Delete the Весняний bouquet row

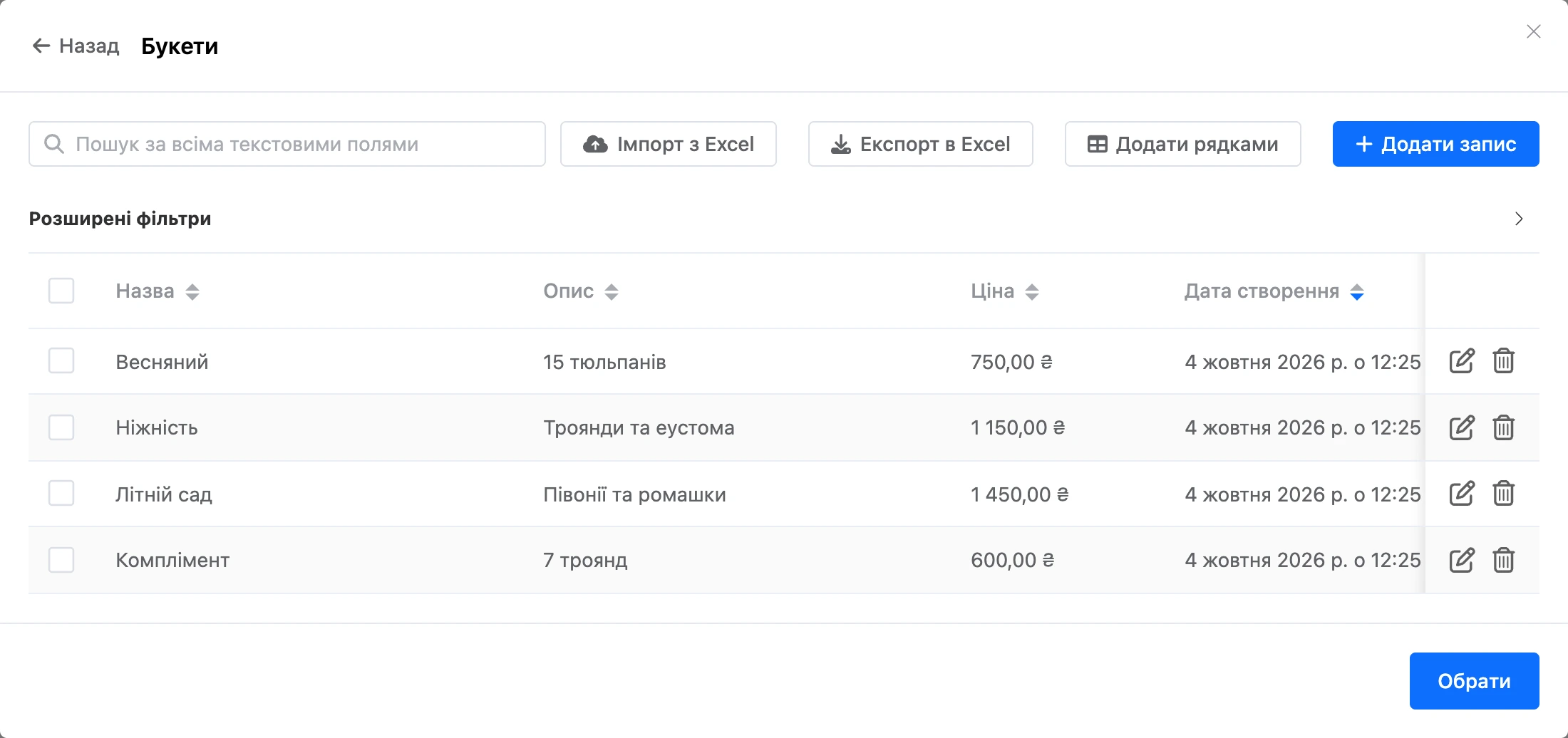pos(1504,361)
